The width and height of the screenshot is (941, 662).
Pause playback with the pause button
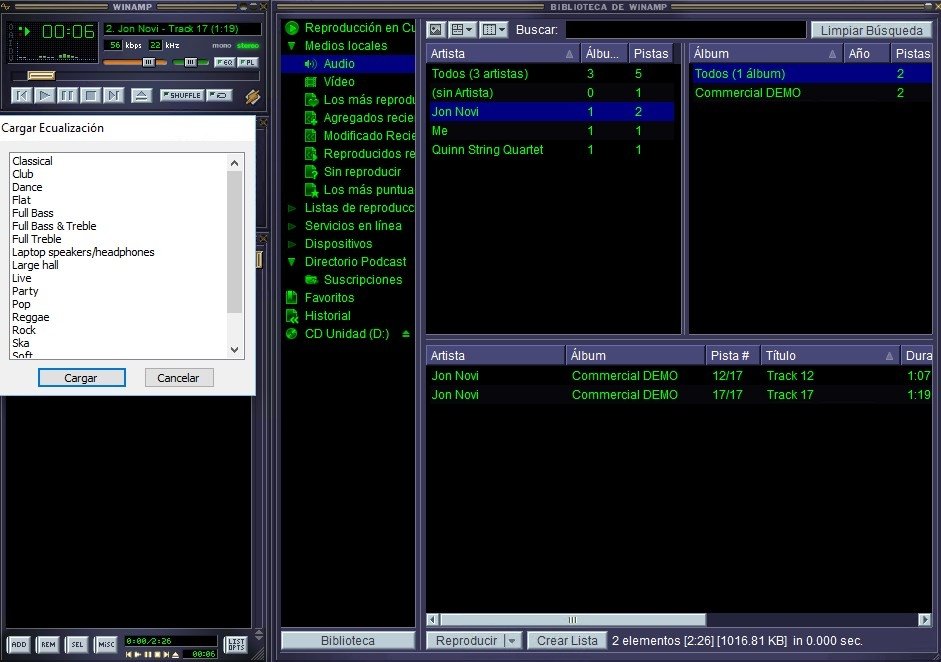pos(67,95)
